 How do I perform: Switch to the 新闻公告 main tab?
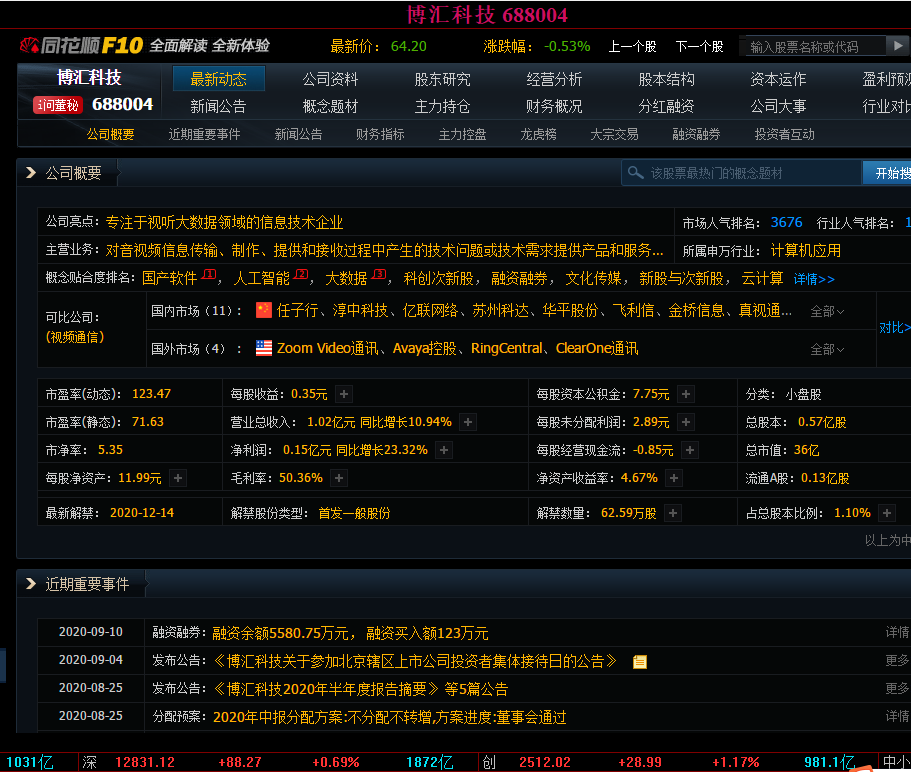(218, 106)
